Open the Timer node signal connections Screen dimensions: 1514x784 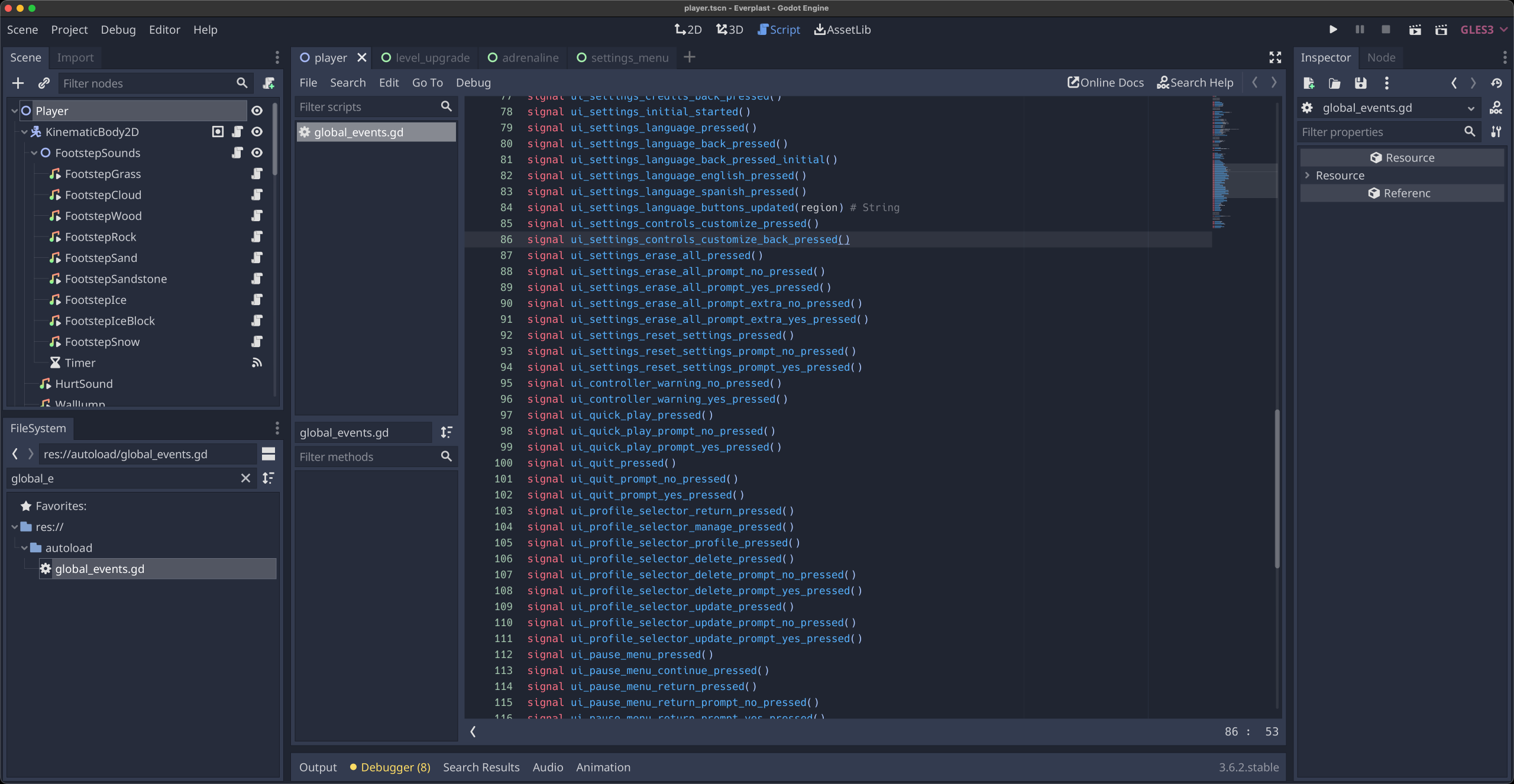257,362
